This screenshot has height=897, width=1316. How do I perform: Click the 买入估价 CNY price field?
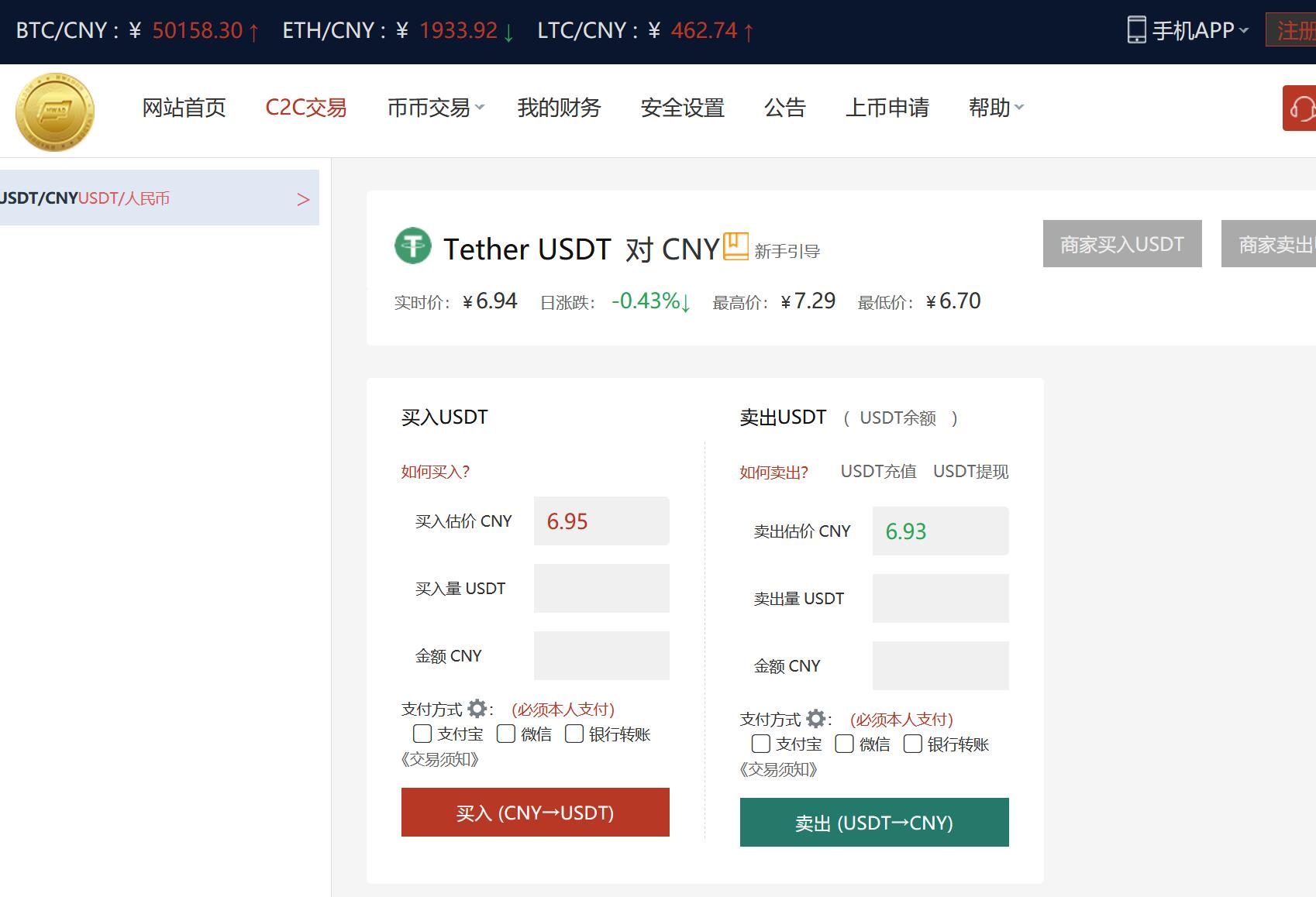[601, 521]
